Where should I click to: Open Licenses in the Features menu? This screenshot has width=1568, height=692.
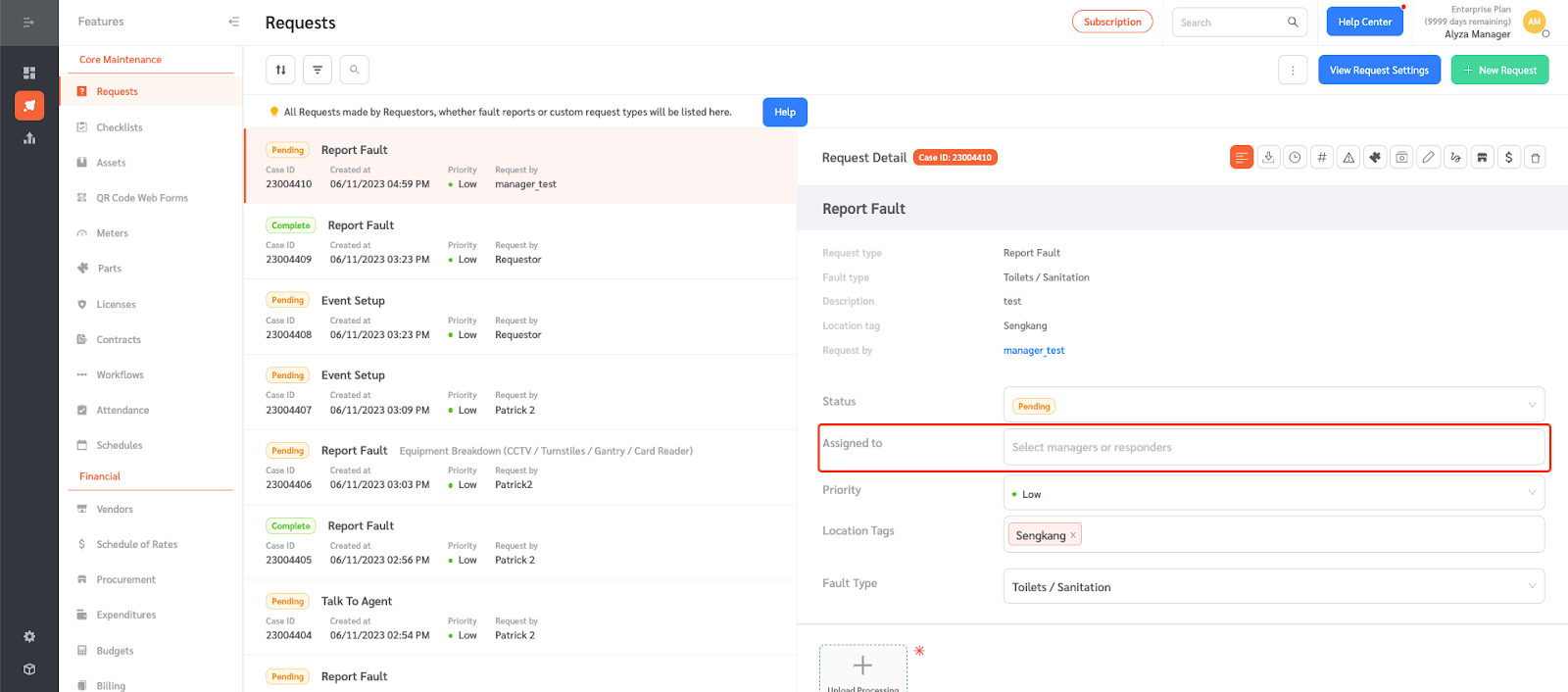pyautogui.click(x=116, y=305)
